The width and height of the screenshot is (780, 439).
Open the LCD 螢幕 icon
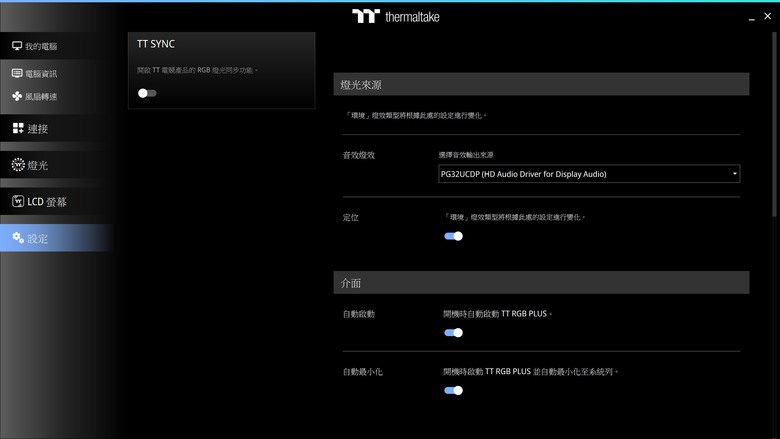18,201
